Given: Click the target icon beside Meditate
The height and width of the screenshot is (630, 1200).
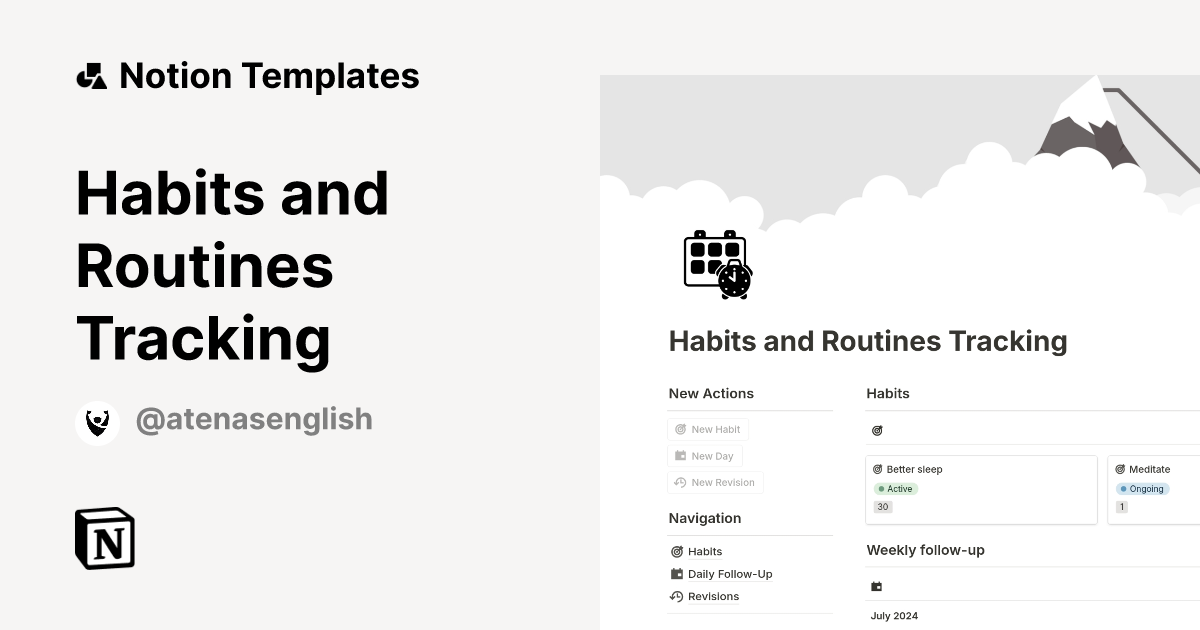Looking at the screenshot, I should tap(1120, 469).
